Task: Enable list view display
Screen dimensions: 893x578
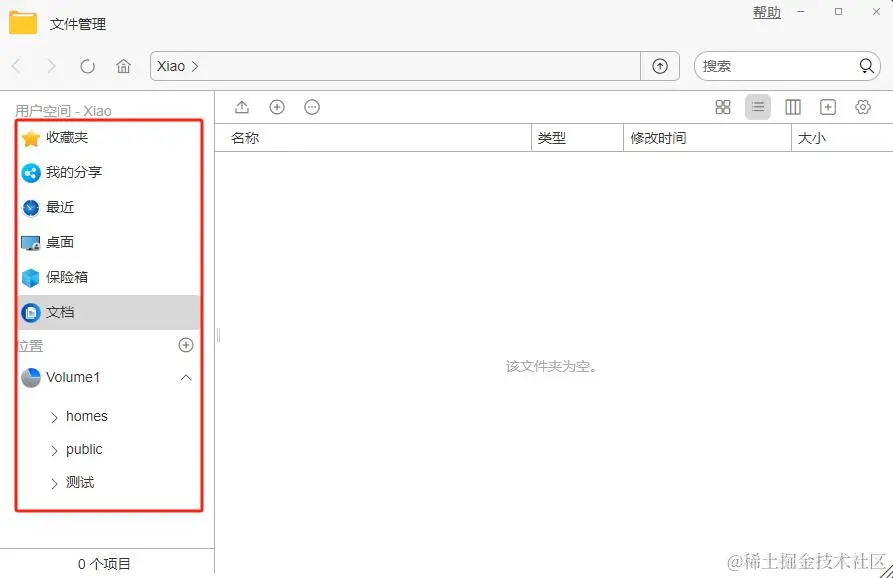Action: [758, 107]
